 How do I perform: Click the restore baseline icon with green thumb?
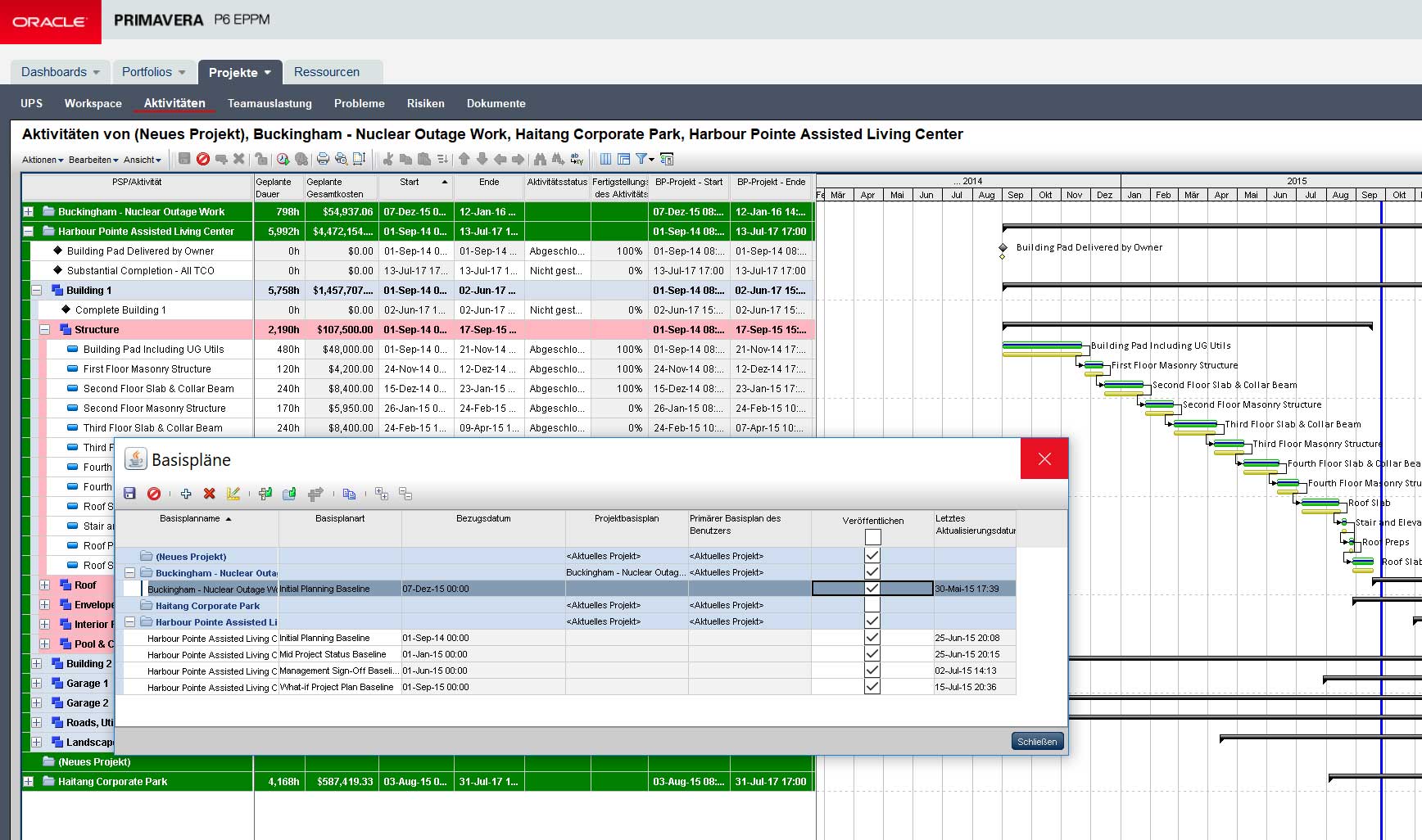coord(289,494)
